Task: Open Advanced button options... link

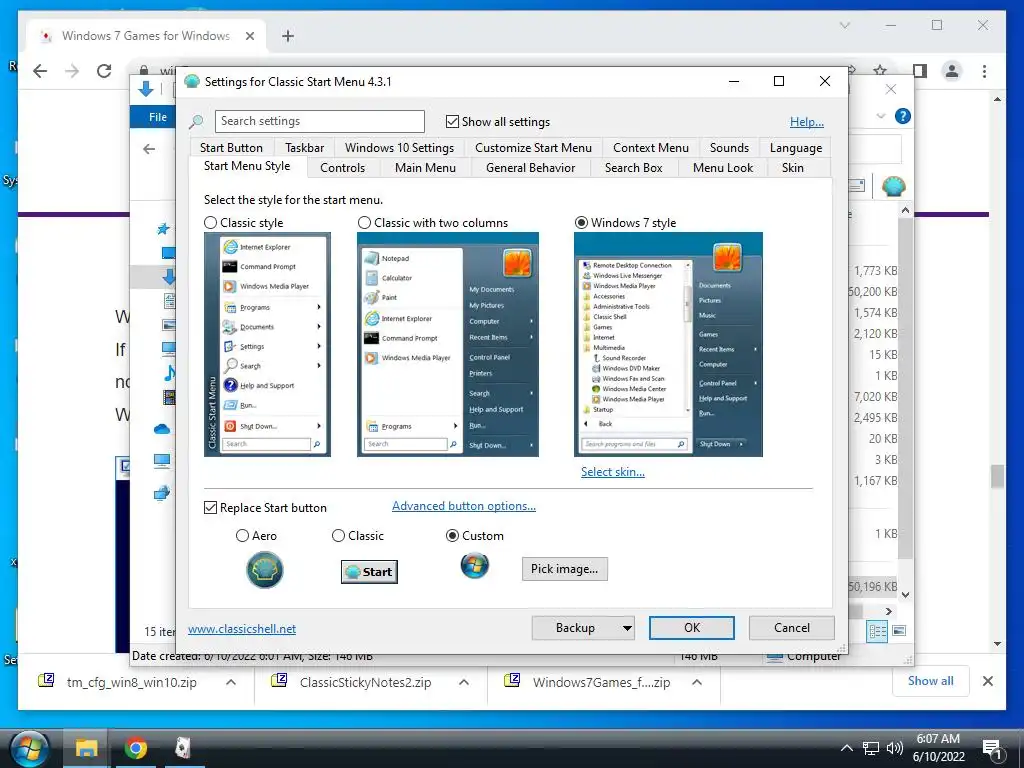Action: point(464,506)
